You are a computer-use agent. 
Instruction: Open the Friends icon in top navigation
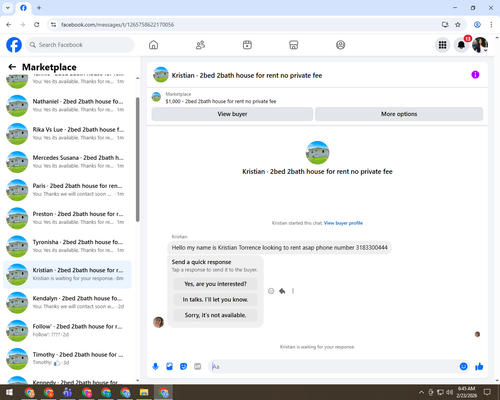tap(200, 45)
